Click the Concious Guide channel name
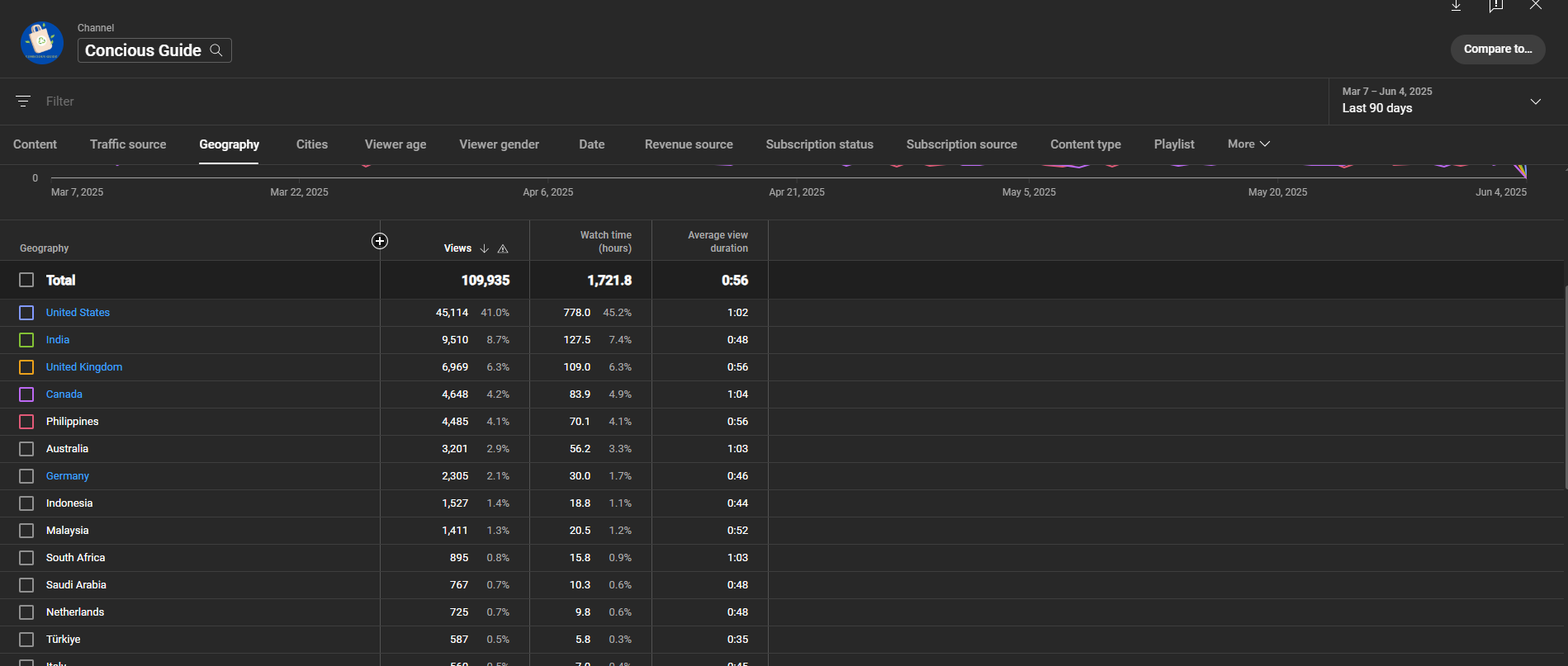1568x666 pixels. pos(143,50)
